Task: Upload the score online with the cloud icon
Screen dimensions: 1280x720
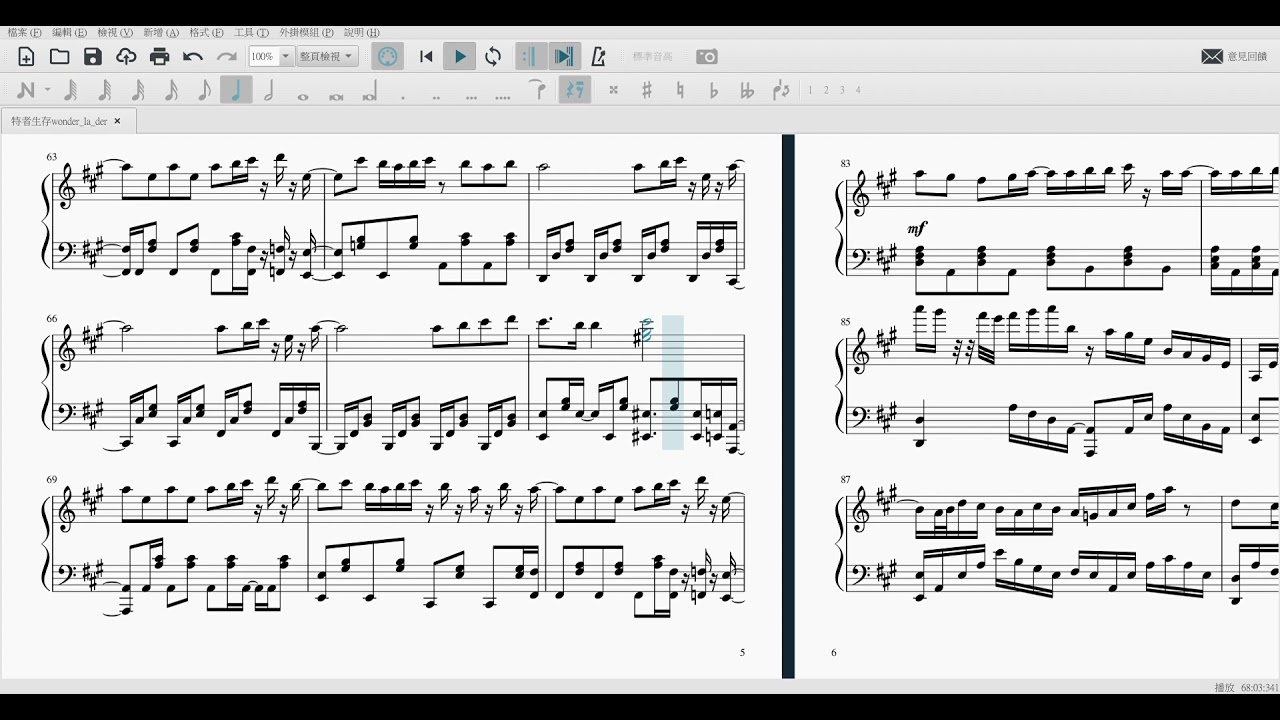Action: tap(126, 57)
